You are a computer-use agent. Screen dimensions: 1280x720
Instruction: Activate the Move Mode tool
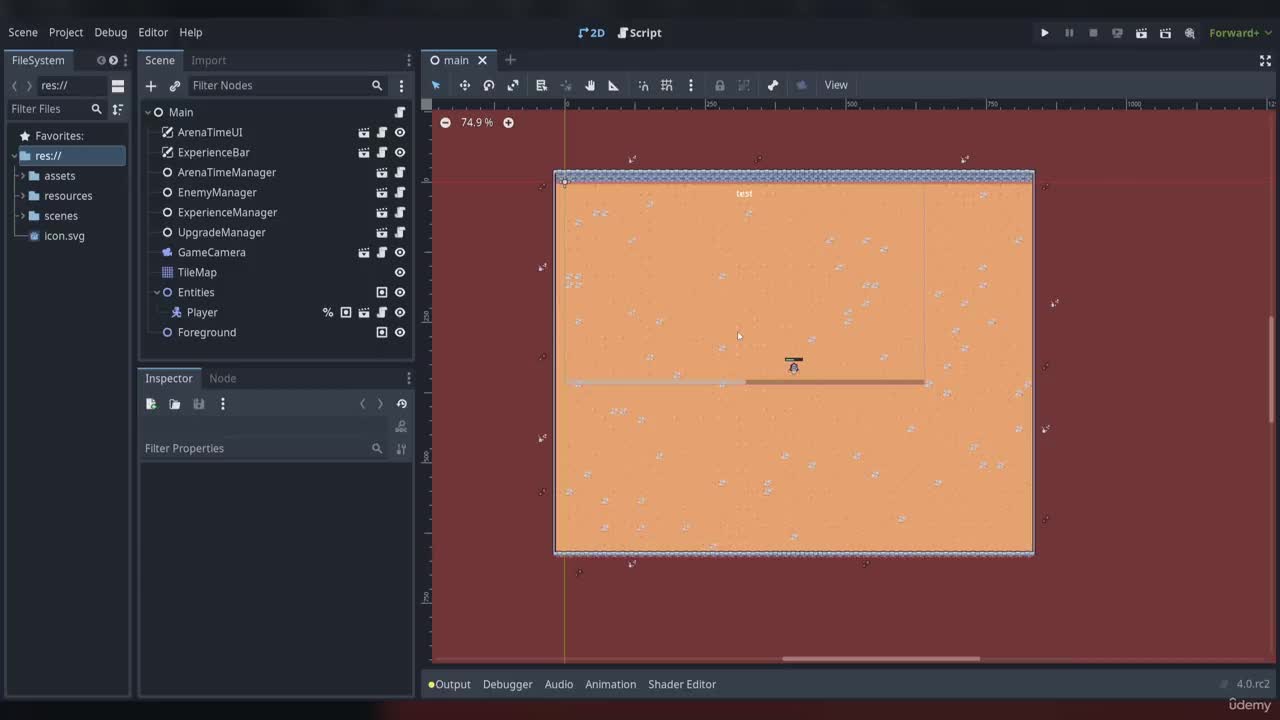(464, 85)
